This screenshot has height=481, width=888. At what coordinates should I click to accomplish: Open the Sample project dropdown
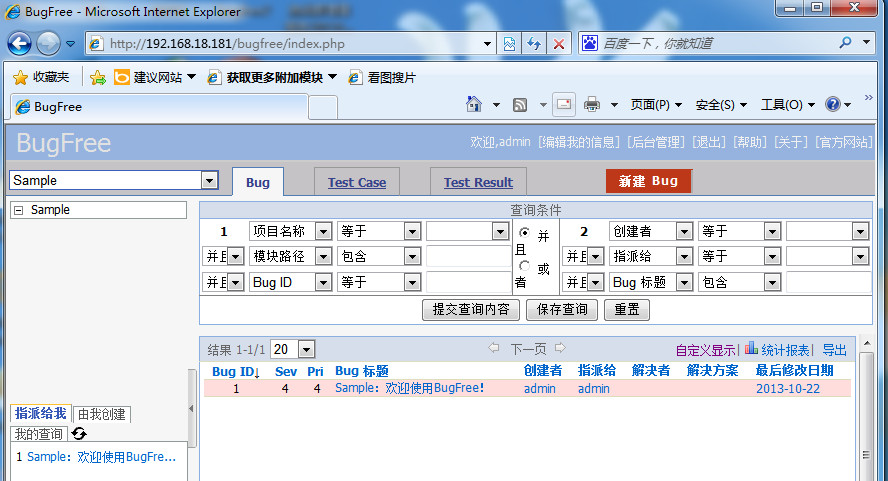click(x=210, y=180)
